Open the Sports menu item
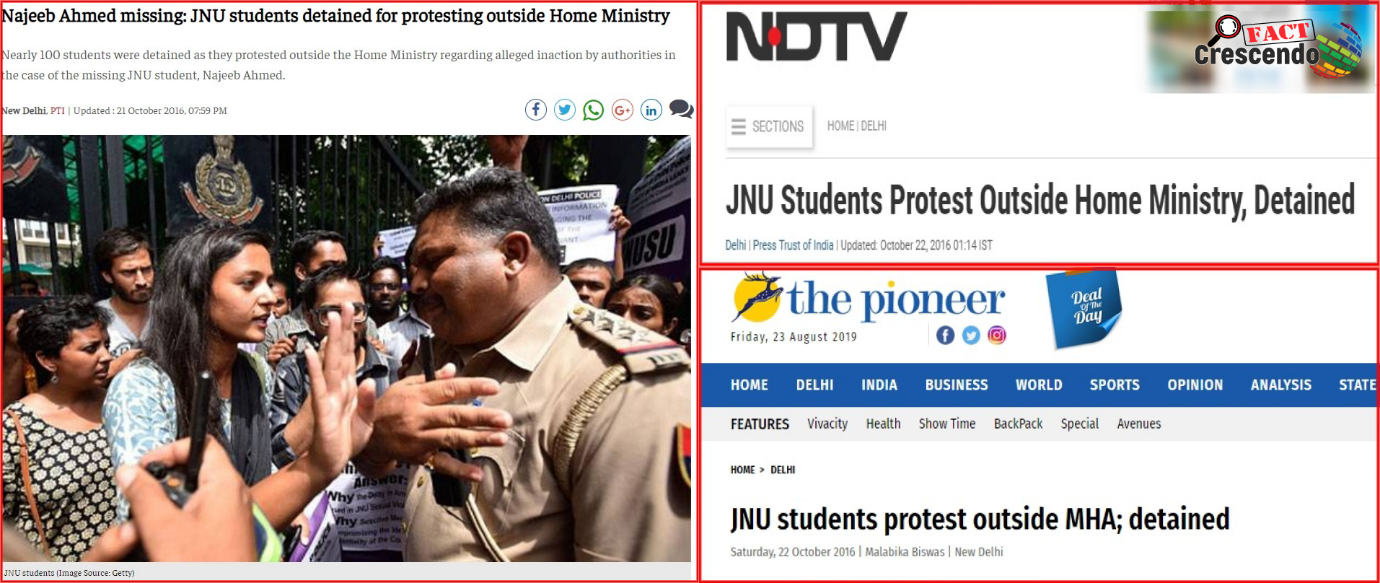The height and width of the screenshot is (583, 1380). coord(1115,385)
